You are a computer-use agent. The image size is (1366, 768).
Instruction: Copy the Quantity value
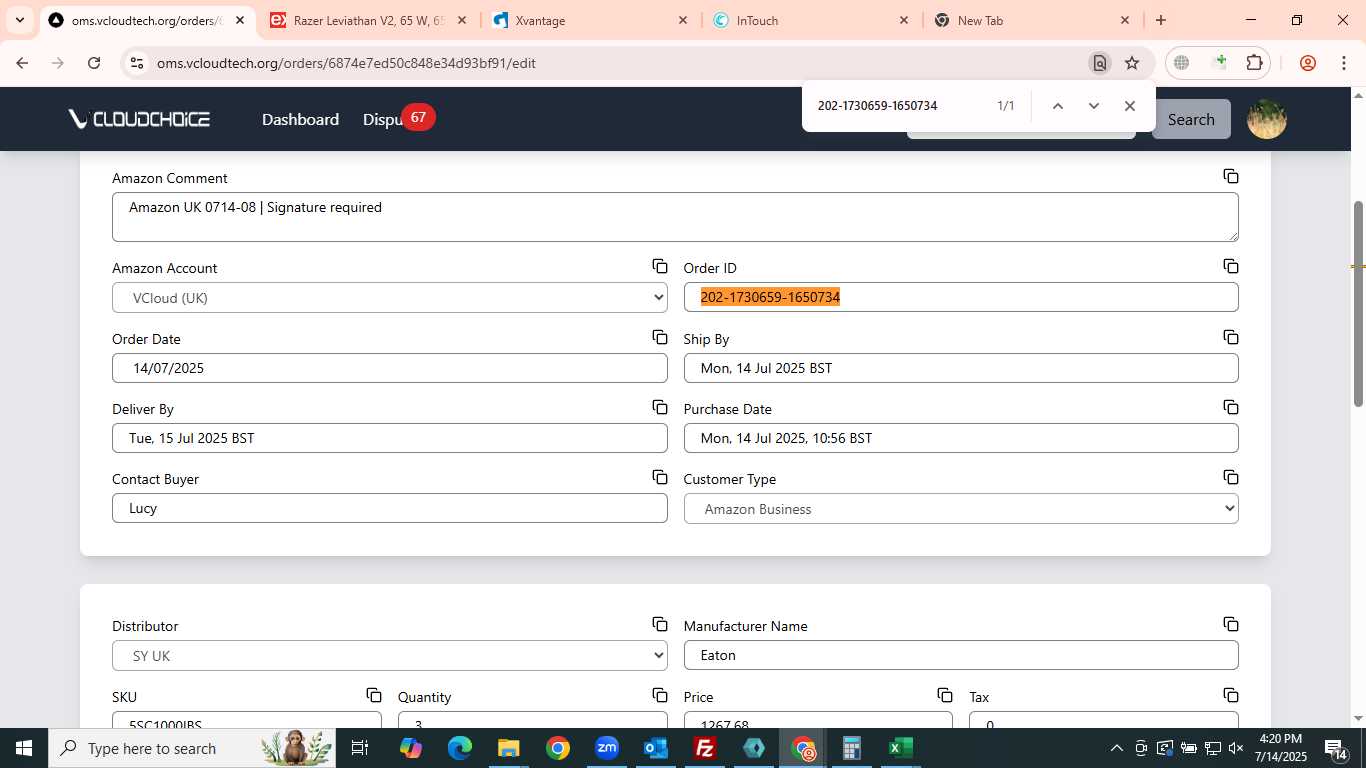pyautogui.click(x=660, y=695)
